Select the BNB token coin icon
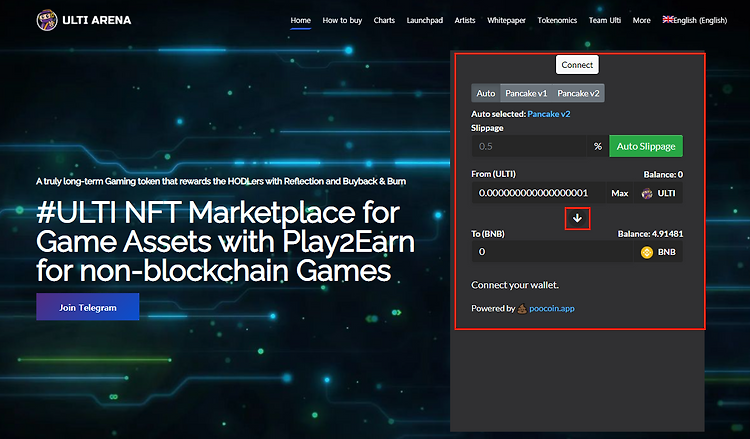Screen dimensions: 750x439 point(647,252)
